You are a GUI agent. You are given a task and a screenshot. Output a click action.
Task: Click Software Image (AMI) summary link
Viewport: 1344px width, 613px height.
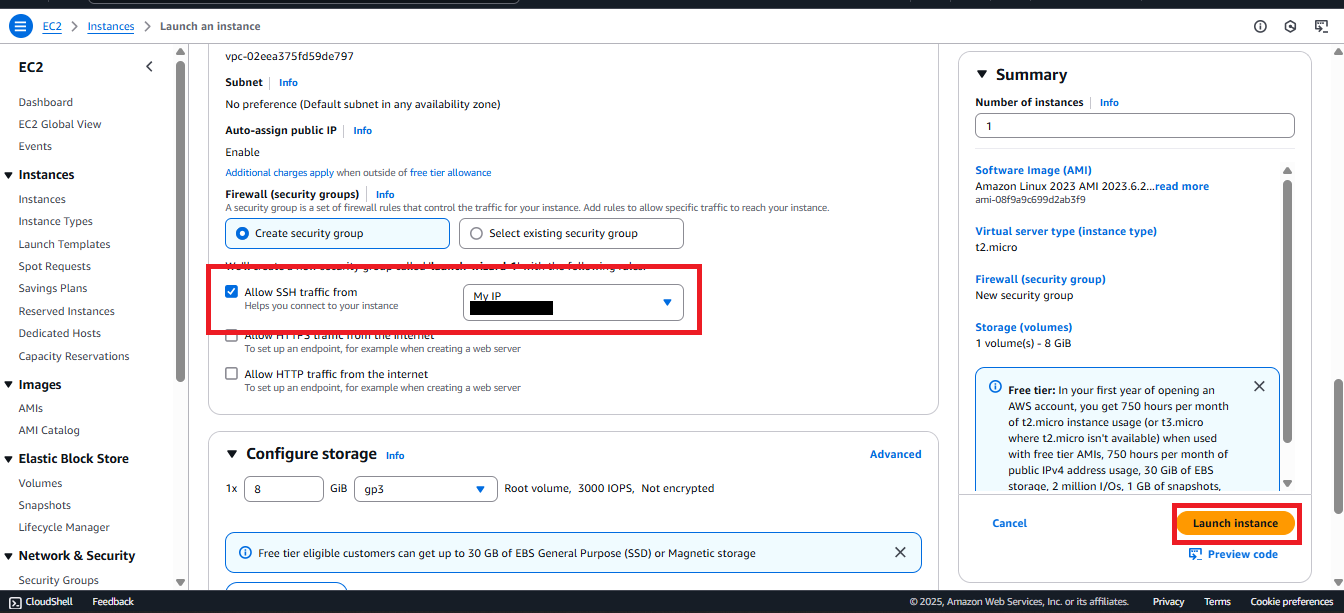tap(1033, 171)
